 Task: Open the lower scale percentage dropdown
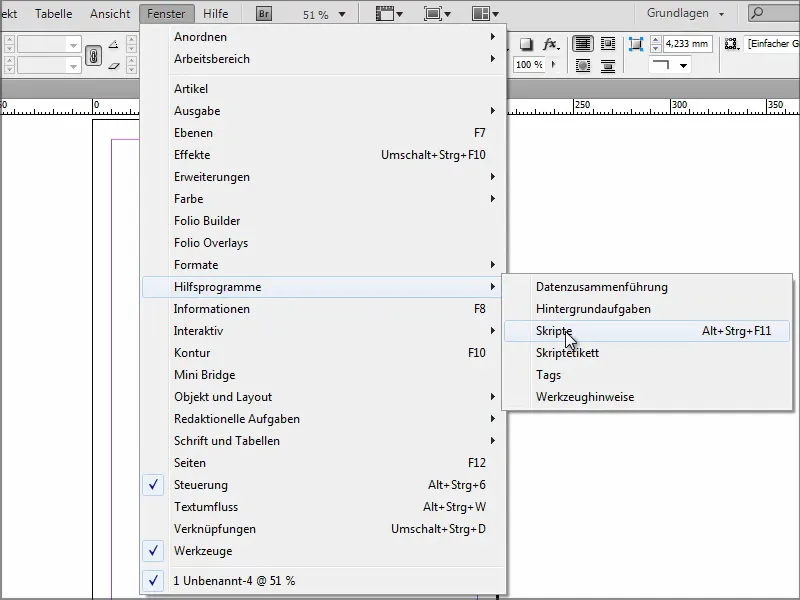pyautogui.click(x=73, y=66)
